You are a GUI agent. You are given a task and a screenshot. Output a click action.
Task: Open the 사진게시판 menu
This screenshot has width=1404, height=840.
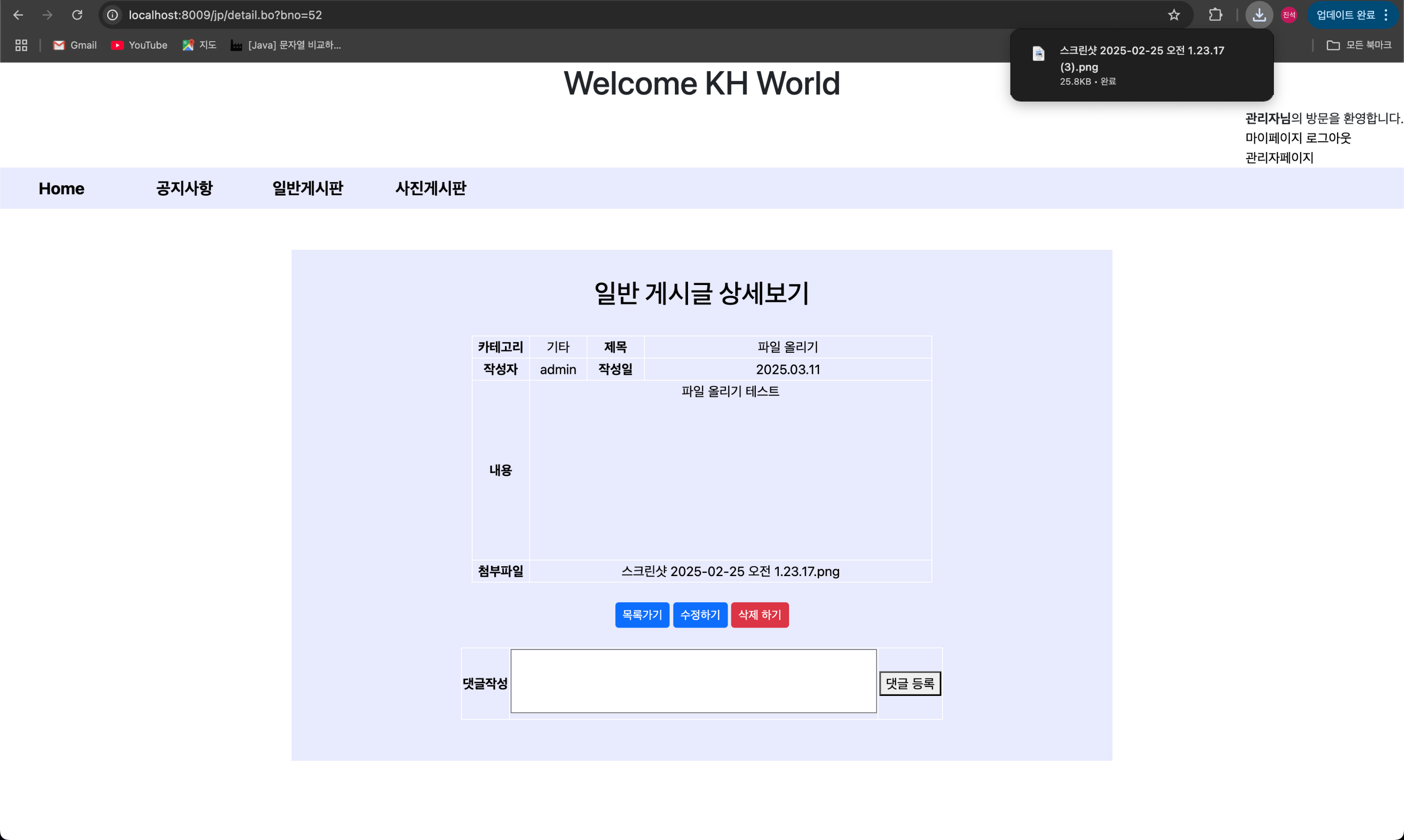(x=431, y=189)
